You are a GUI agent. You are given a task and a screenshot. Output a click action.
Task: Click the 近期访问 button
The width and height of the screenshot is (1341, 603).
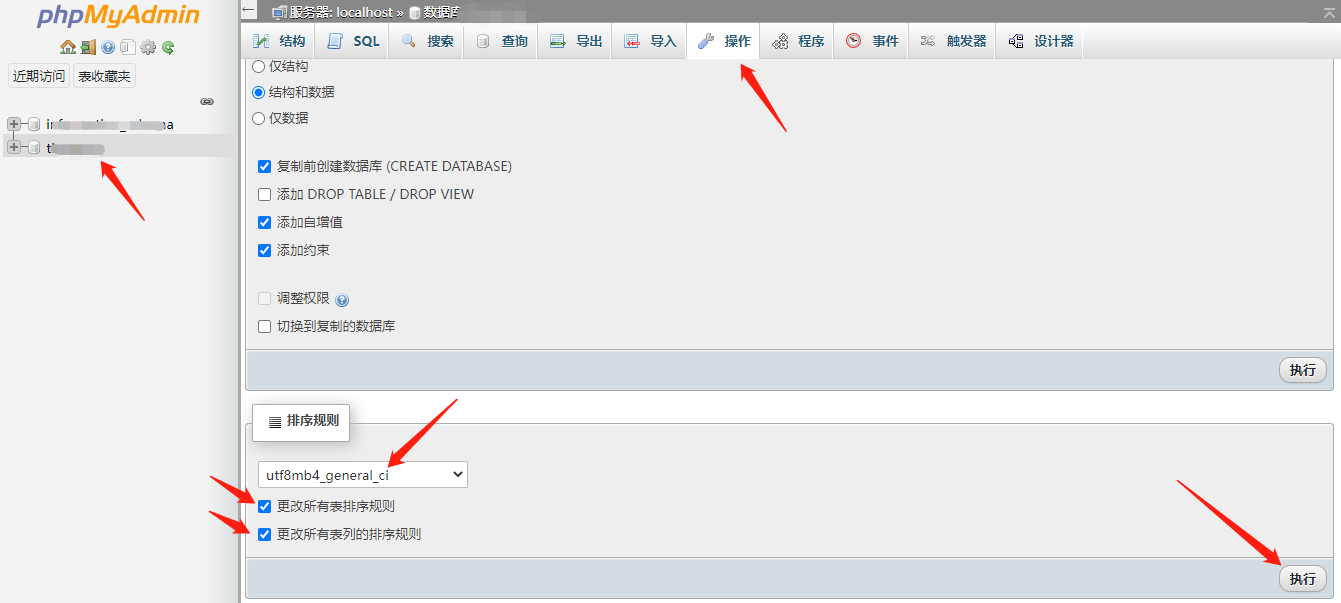pos(39,76)
